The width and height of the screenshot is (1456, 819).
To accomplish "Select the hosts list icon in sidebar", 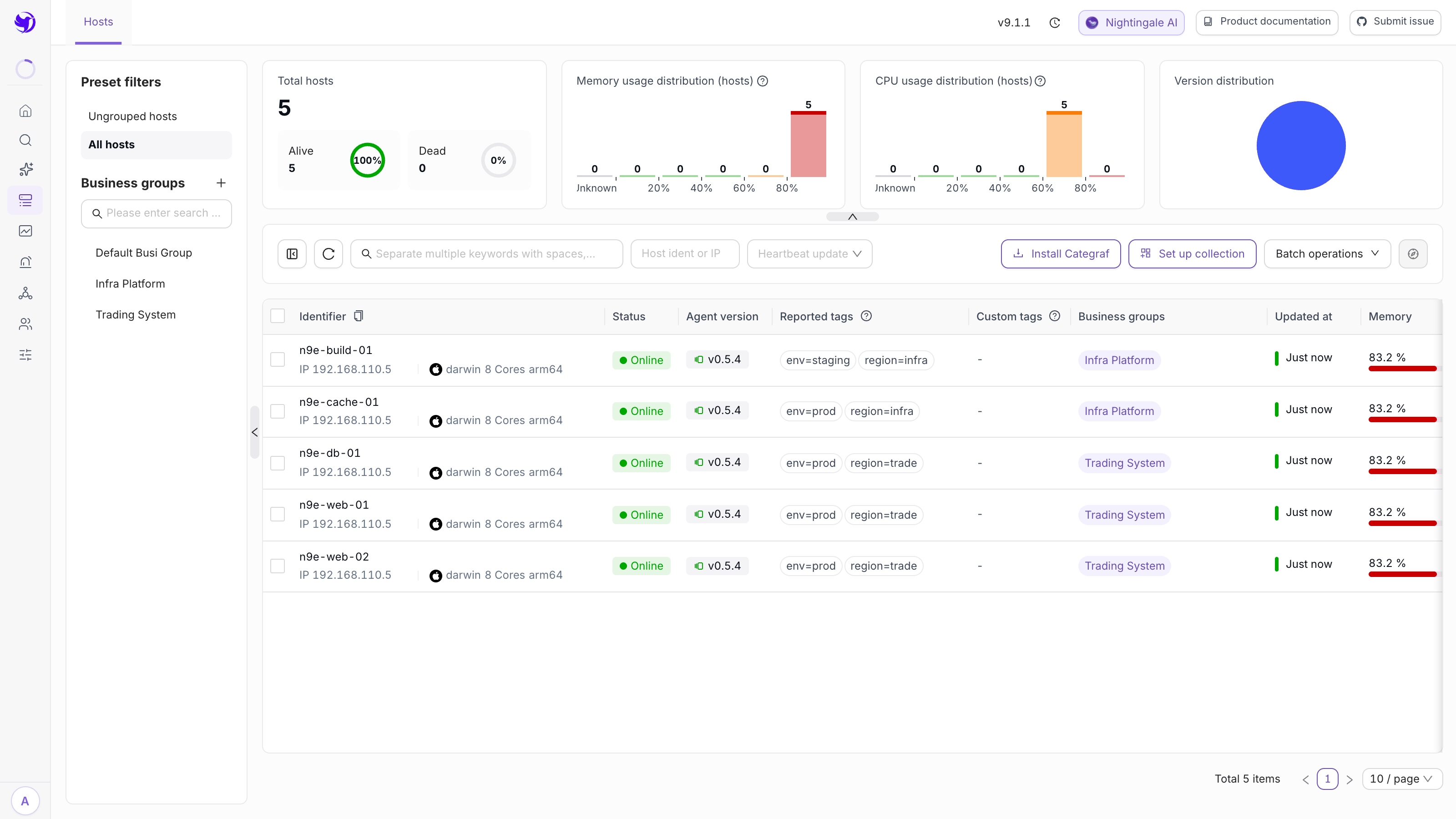I will pyautogui.click(x=25, y=200).
